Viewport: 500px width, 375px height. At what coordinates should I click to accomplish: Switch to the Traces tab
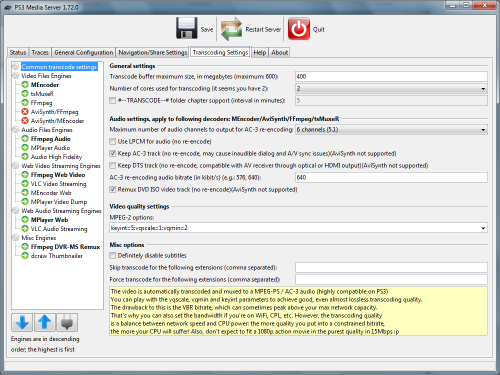pos(40,52)
